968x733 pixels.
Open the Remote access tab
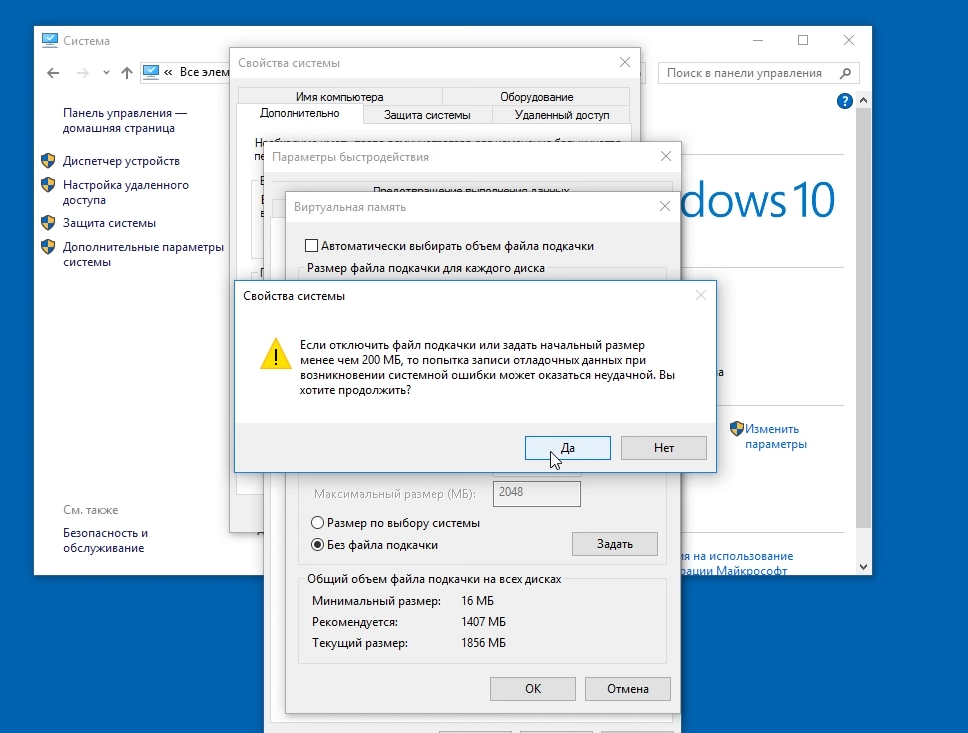tap(561, 115)
